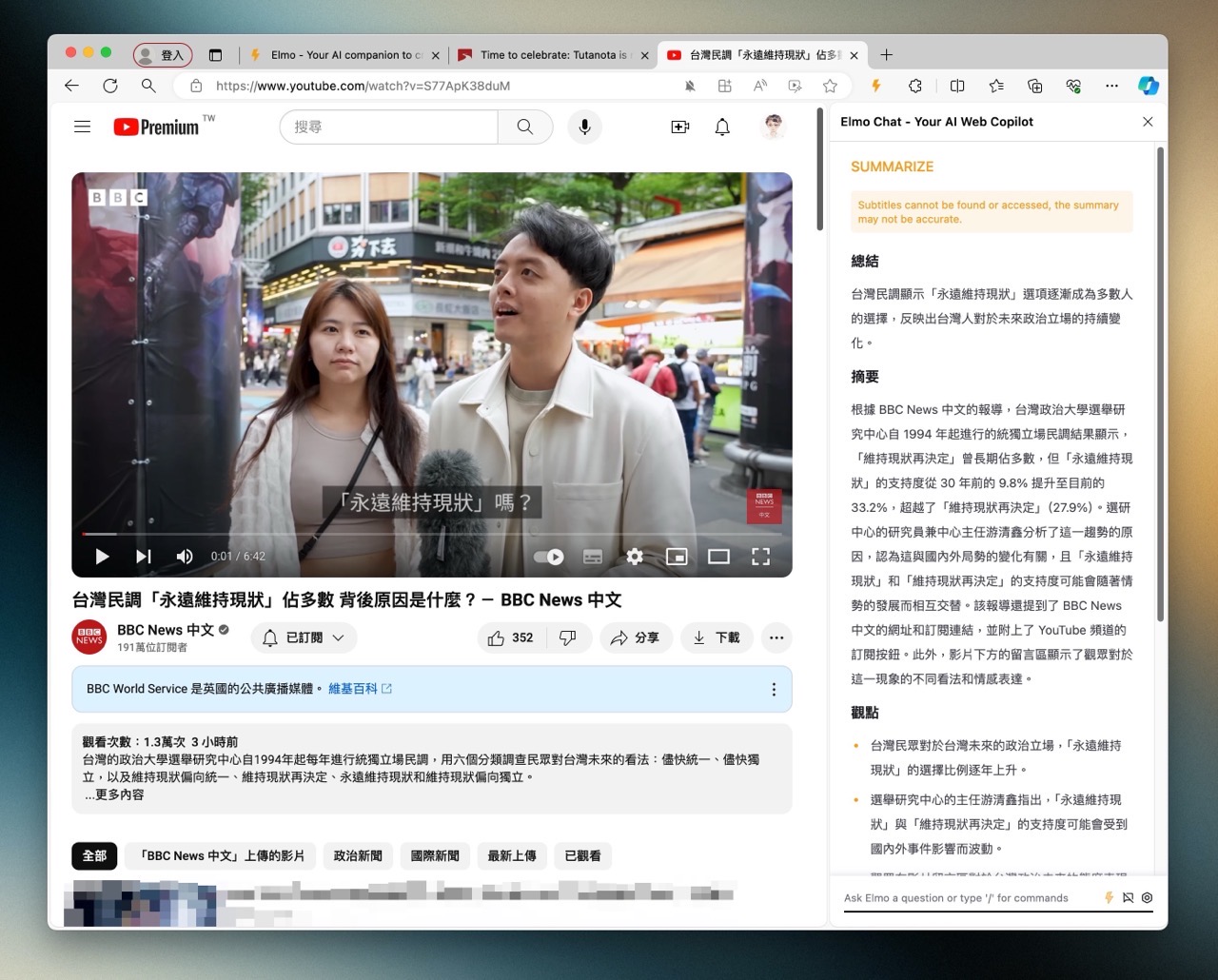Screen dimensions: 1218x980
Task: Enter full screen video mode
Action: pos(760,557)
